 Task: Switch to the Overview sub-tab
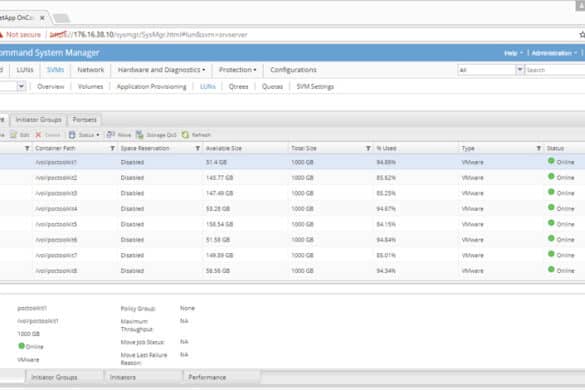tap(51, 87)
